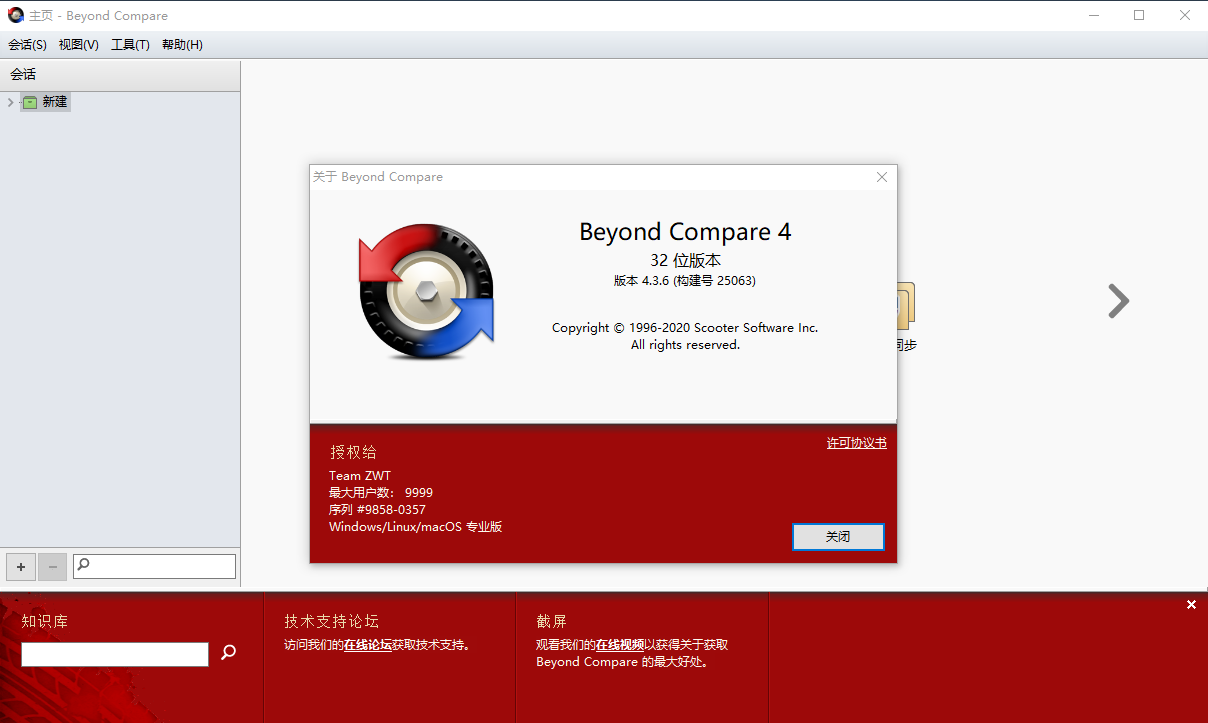Image resolution: width=1208 pixels, height=723 pixels.
Task: Maximize the Beyond Compare window
Action: tap(1139, 15)
